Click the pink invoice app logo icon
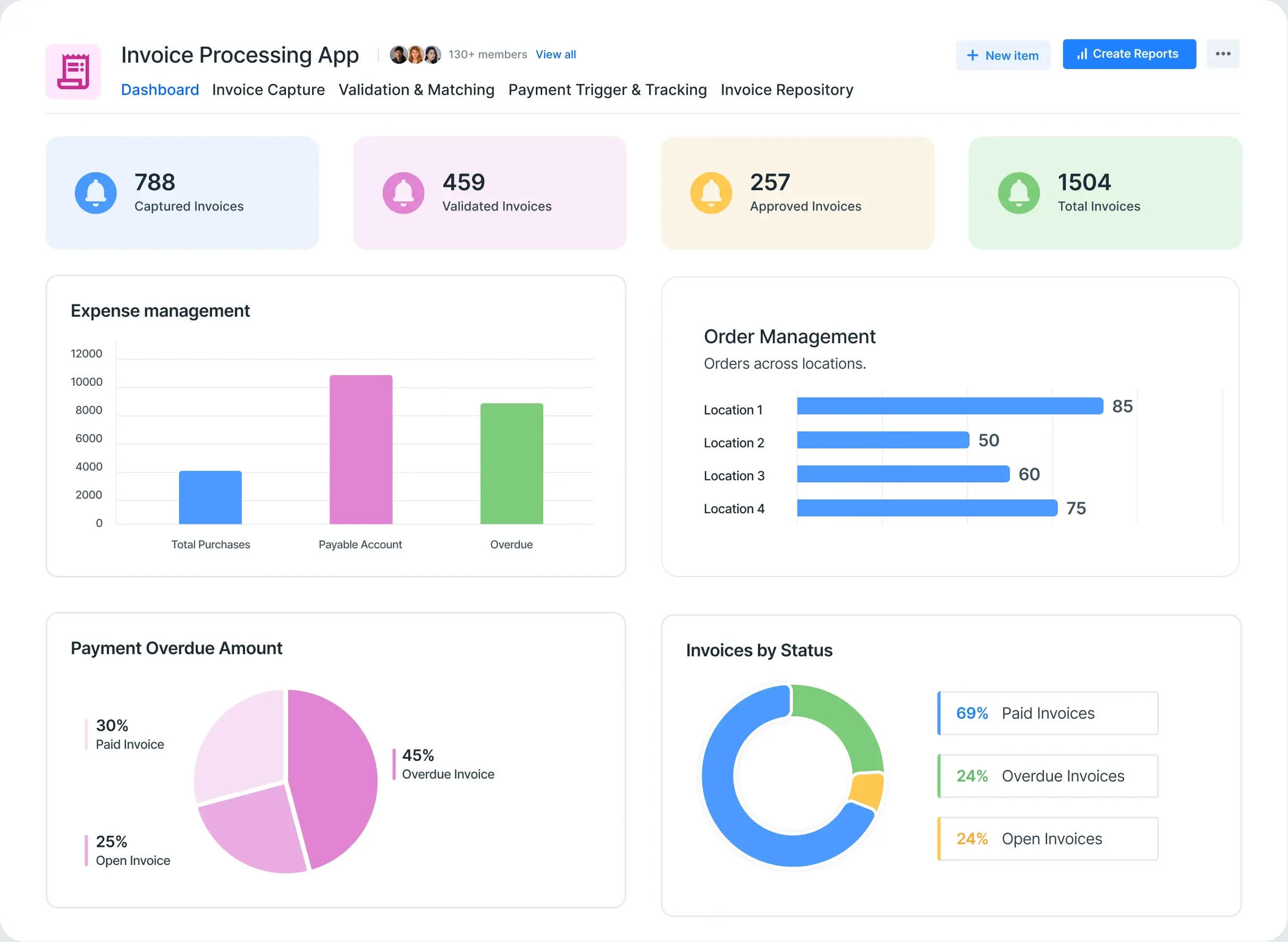The width and height of the screenshot is (1288, 942). pos(73,72)
